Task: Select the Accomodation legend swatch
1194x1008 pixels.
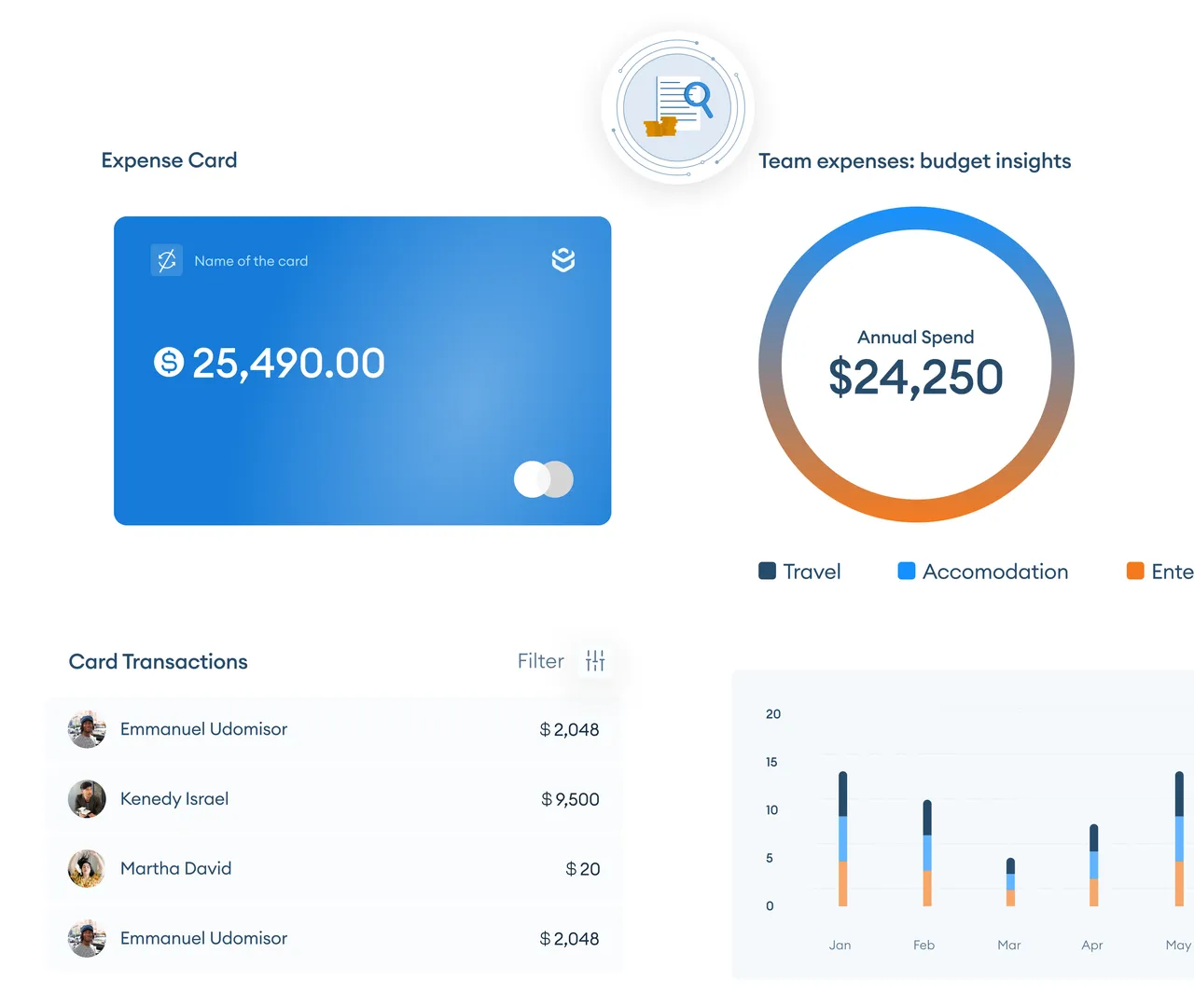Action: coord(907,571)
